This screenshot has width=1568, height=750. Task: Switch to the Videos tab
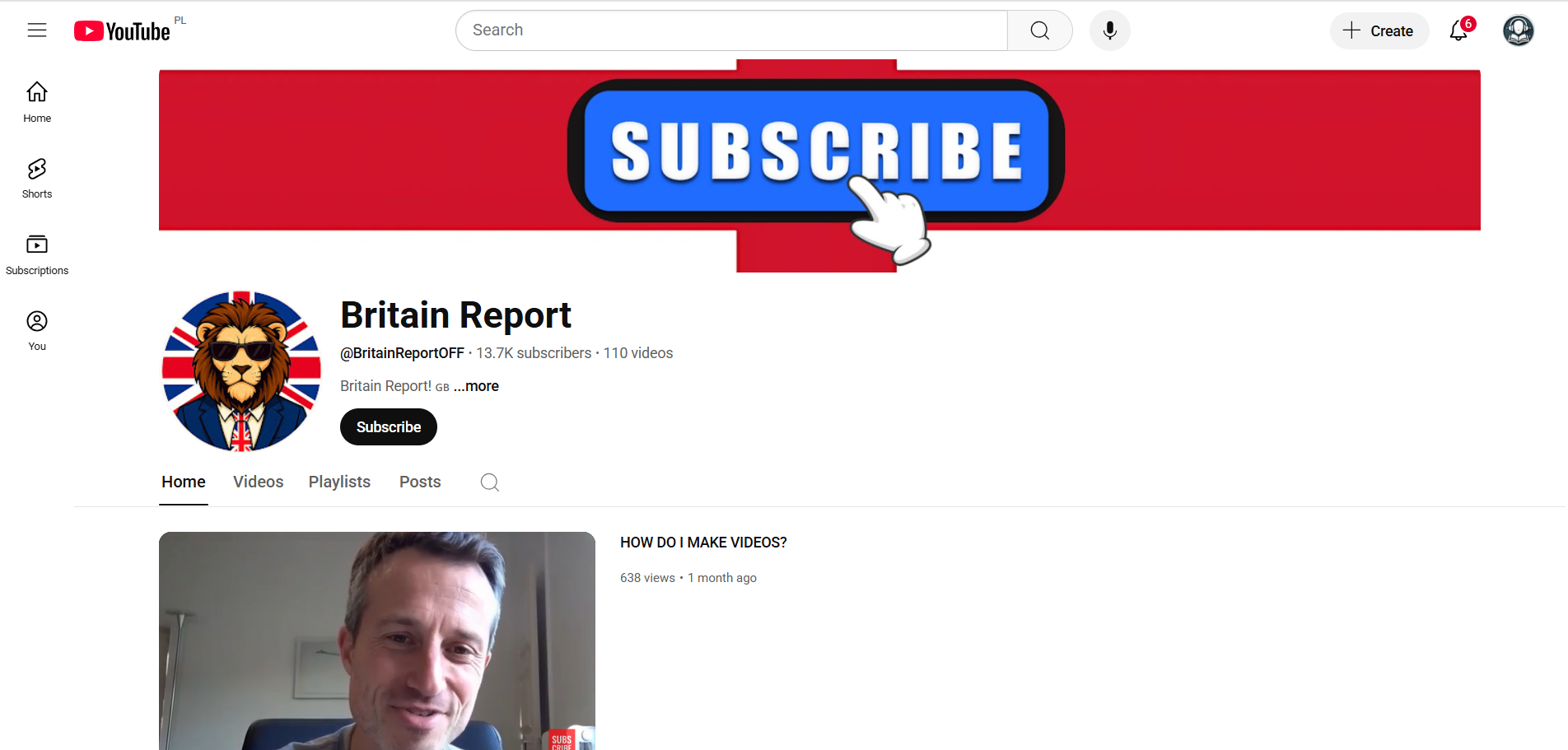pyautogui.click(x=259, y=482)
